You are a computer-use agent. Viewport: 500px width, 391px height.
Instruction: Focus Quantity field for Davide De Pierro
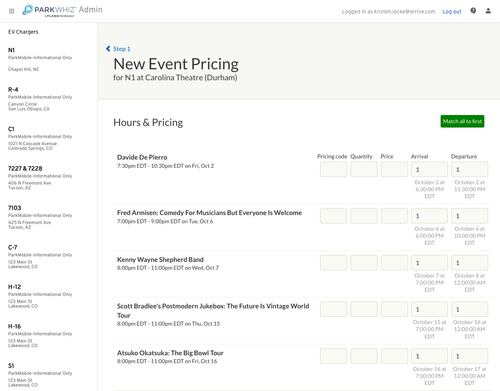(364, 169)
